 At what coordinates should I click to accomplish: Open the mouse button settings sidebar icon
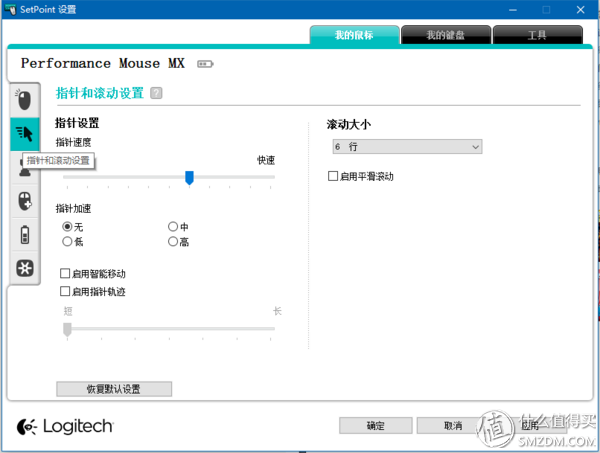[24, 100]
